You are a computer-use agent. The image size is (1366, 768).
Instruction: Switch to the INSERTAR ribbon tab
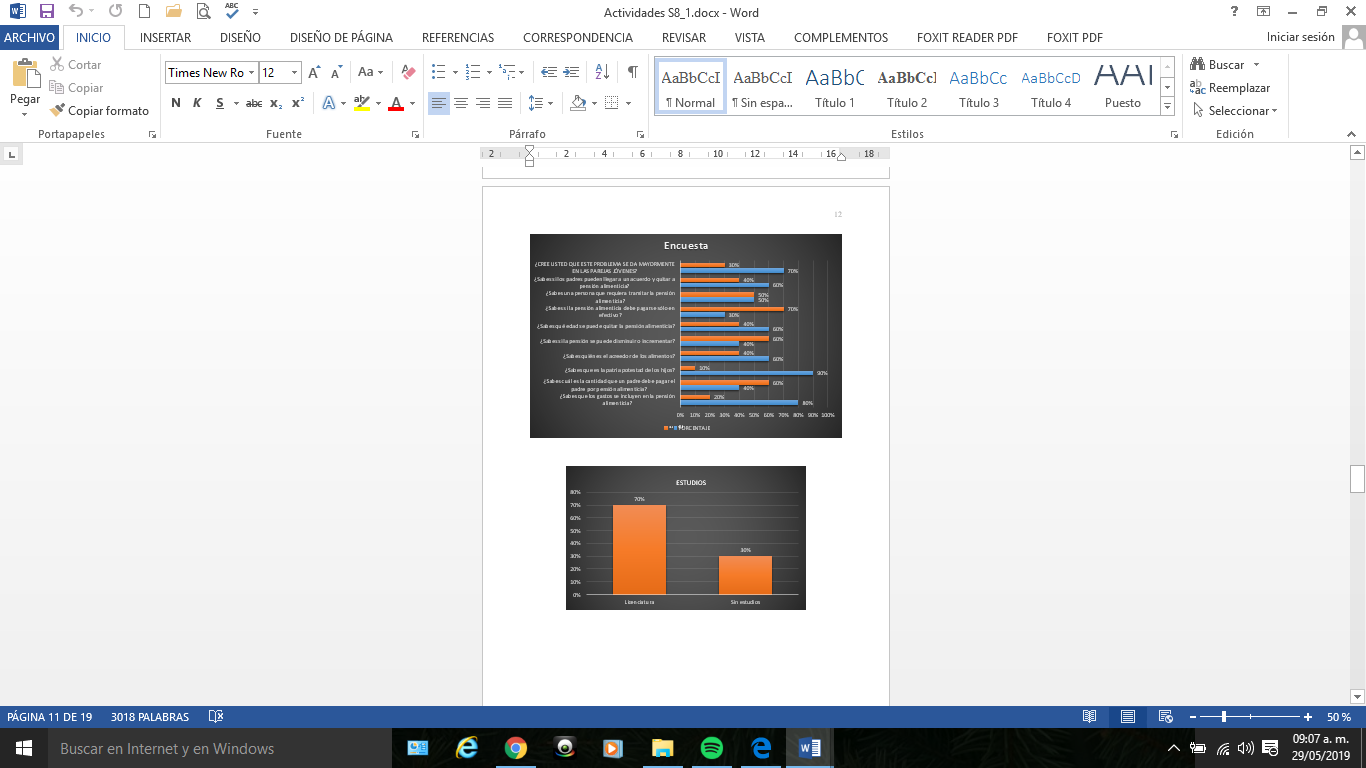coord(166,38)
